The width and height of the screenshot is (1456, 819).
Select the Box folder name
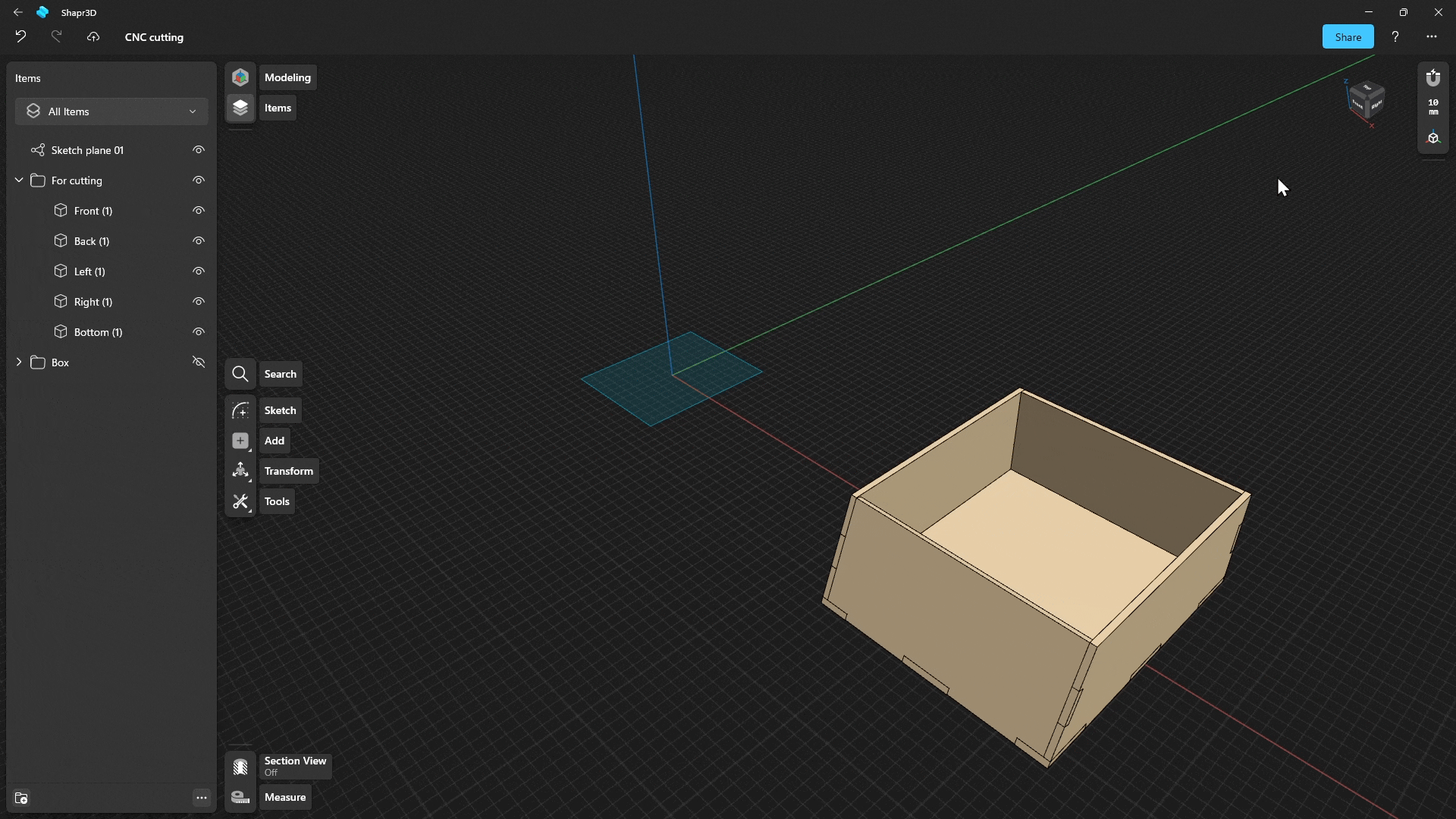pyautogui.click(x=60, y=362)
